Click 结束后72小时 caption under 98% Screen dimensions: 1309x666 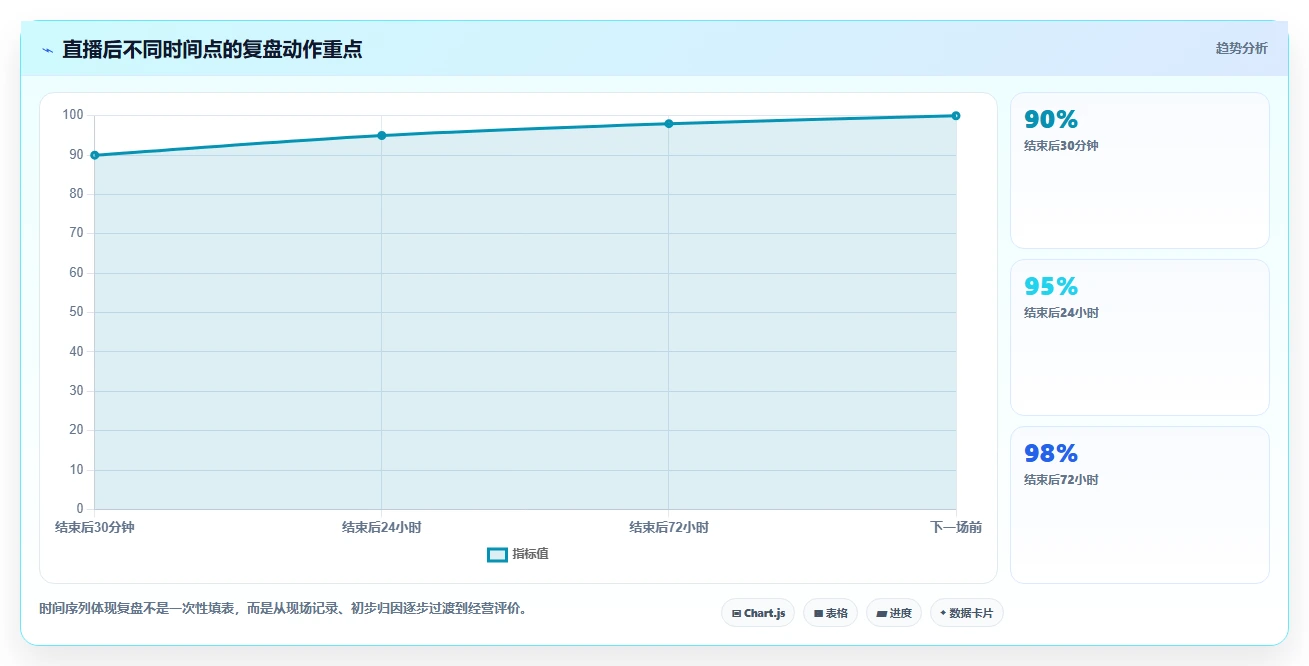point(1061,480)
